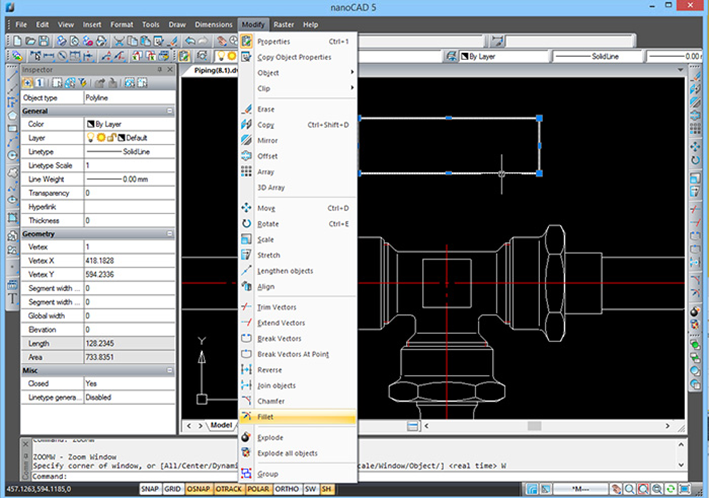The width and height of the screenshot is (709, 498).
Task: Click the Trim Vectors icon
Action: pos(246,307)
